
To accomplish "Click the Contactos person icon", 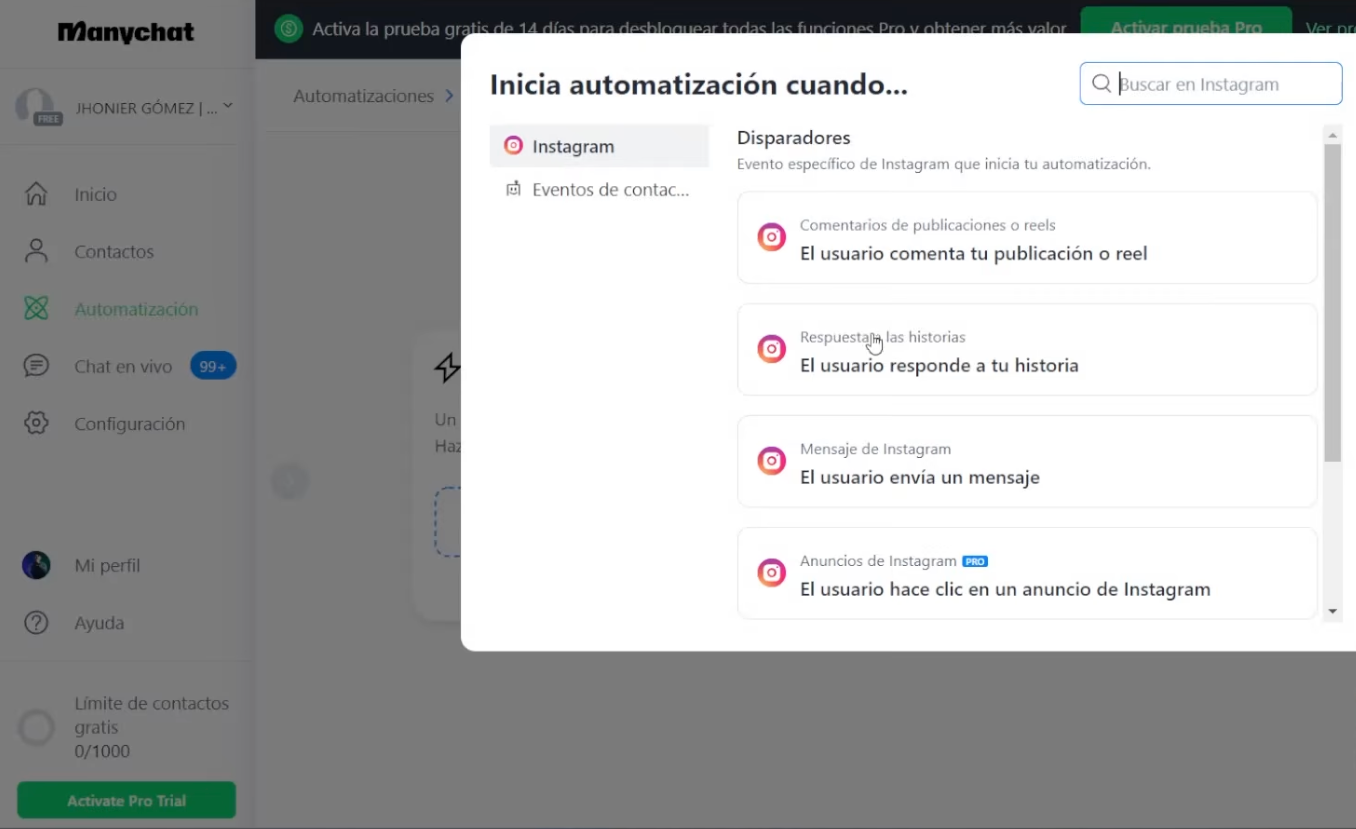I will [36, 251].
